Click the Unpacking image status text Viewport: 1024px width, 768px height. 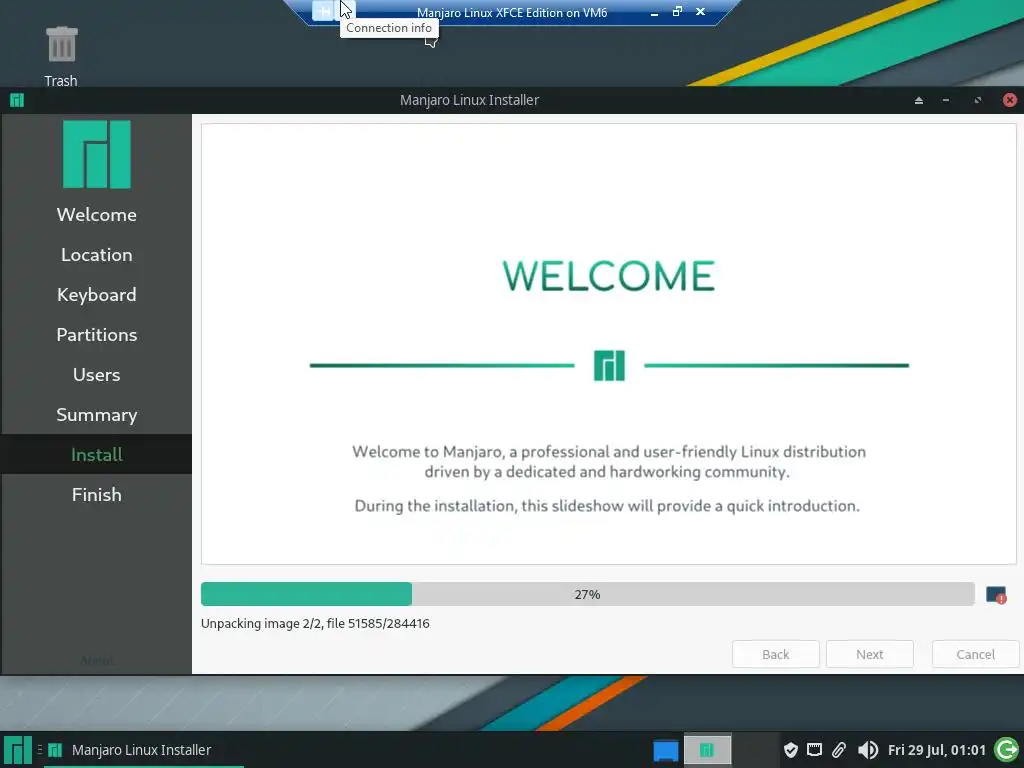pyautogui.click(x=315, y=623)
